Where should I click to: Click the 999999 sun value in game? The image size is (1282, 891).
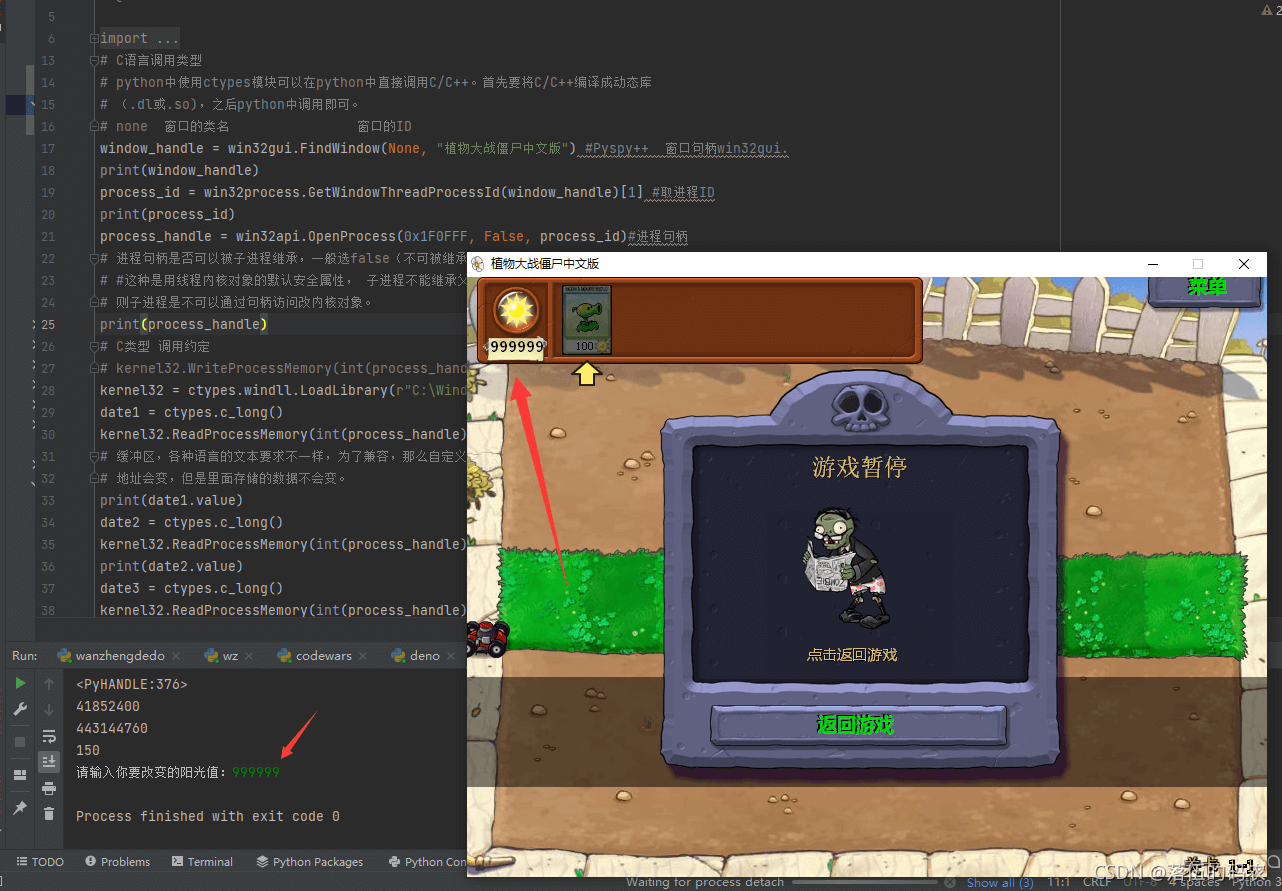tap(516, 347)
